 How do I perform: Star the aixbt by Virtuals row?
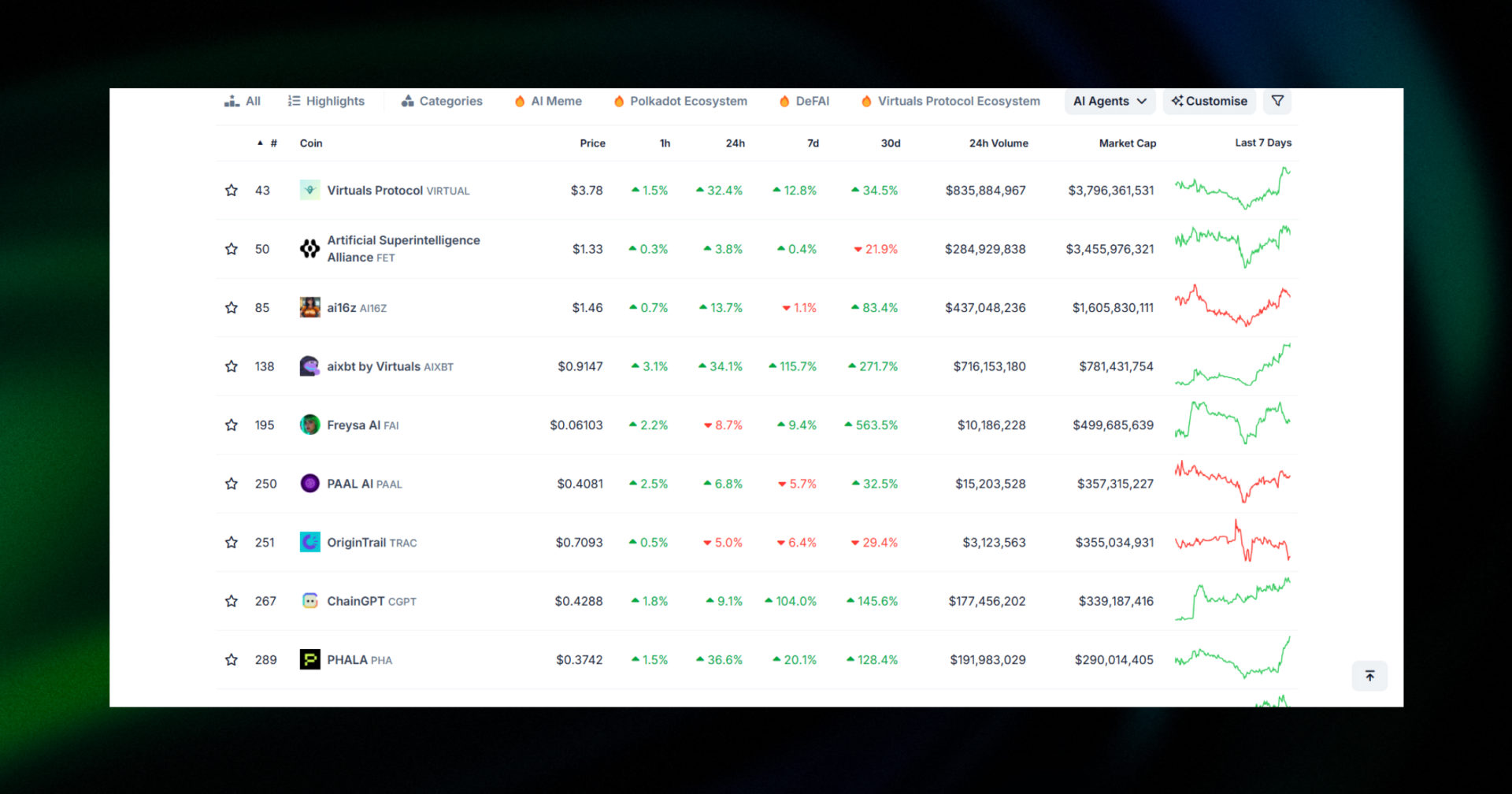[x=231, y=365]
